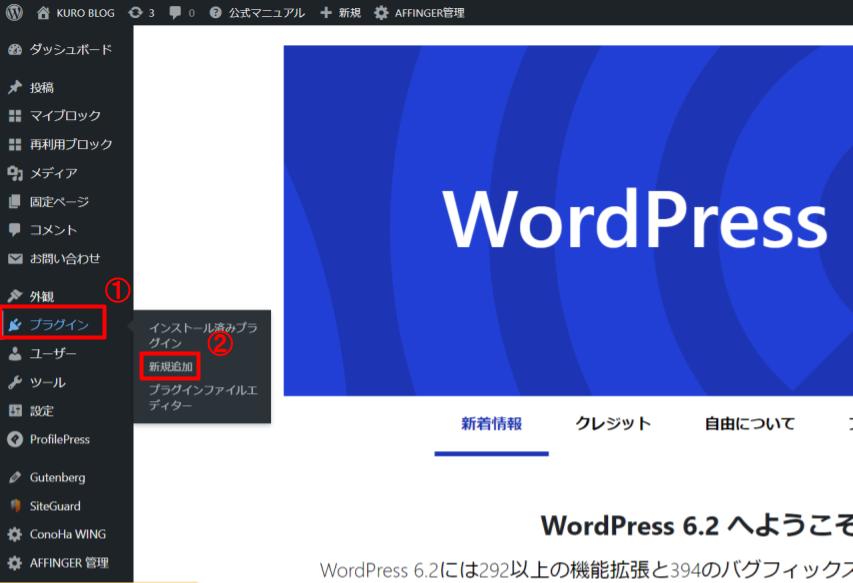Open comments bubble icon in admin bar

(175, 13)
